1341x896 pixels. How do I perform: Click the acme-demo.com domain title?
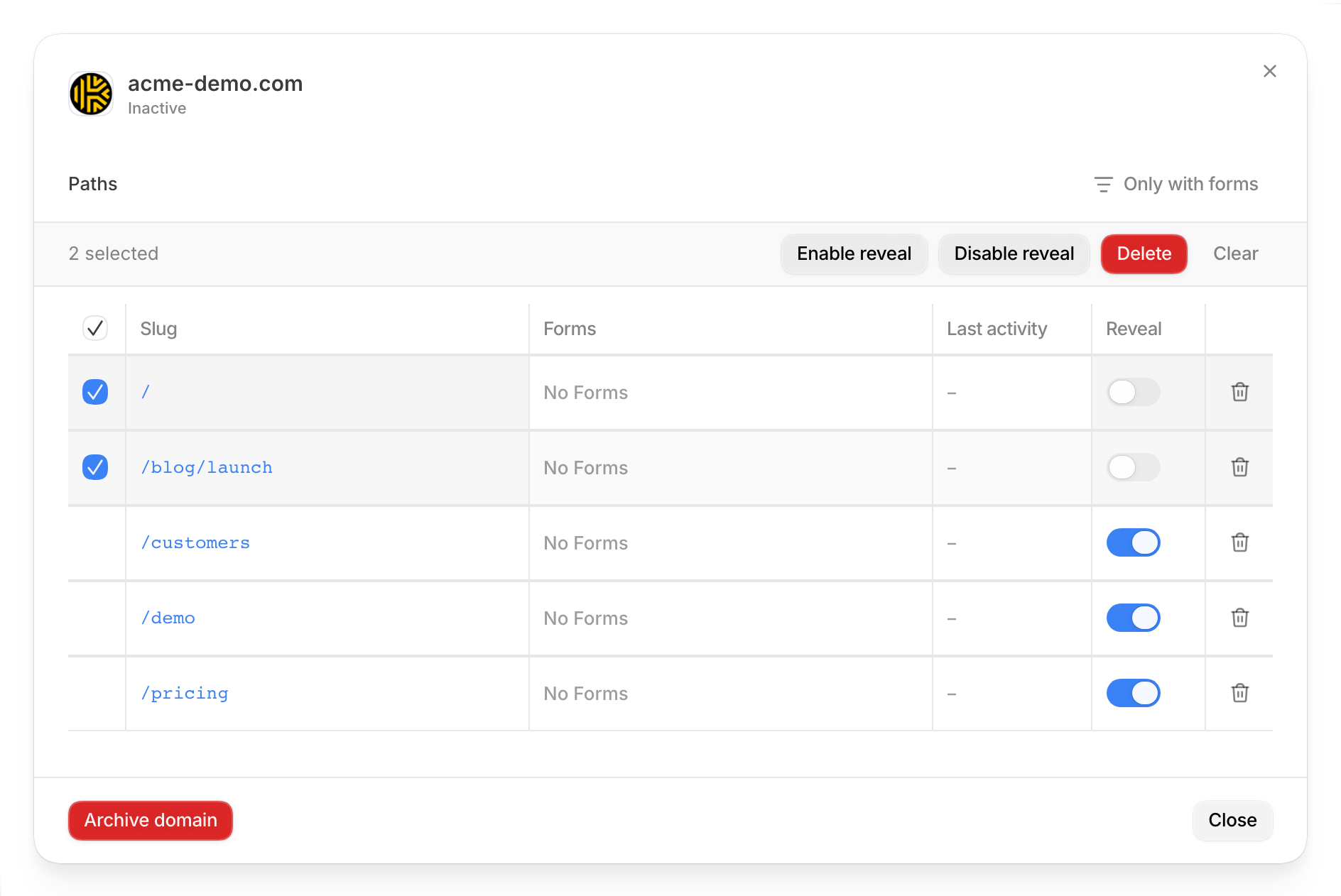(x=215, y=83)
